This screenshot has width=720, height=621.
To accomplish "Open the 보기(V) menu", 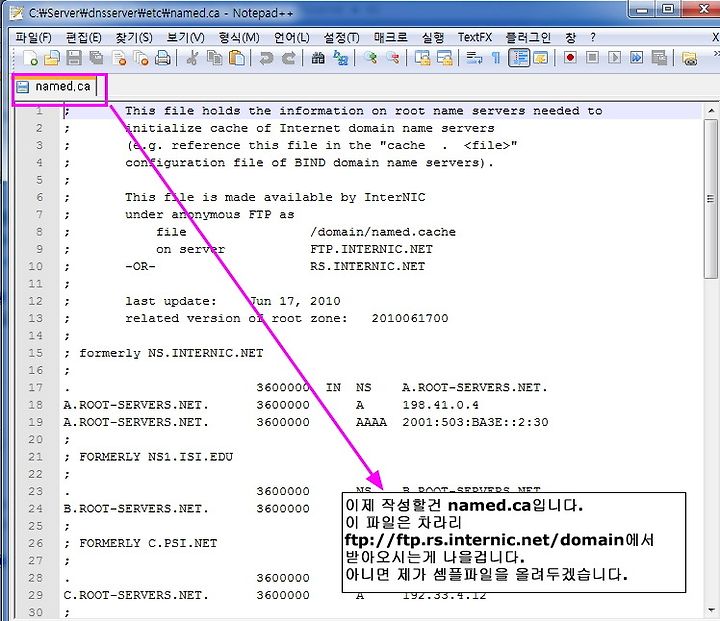I will 185,38.
